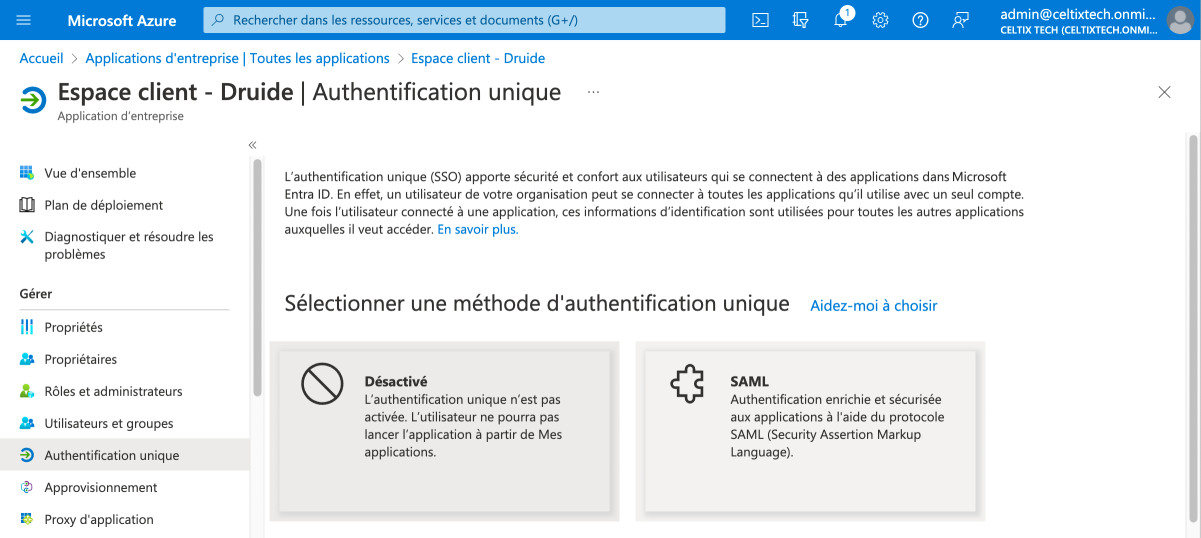The height and width of the screenshot is (538, 1201).
Task: Open Propriétés in the sidebar
Action: [x=73, y=327]
